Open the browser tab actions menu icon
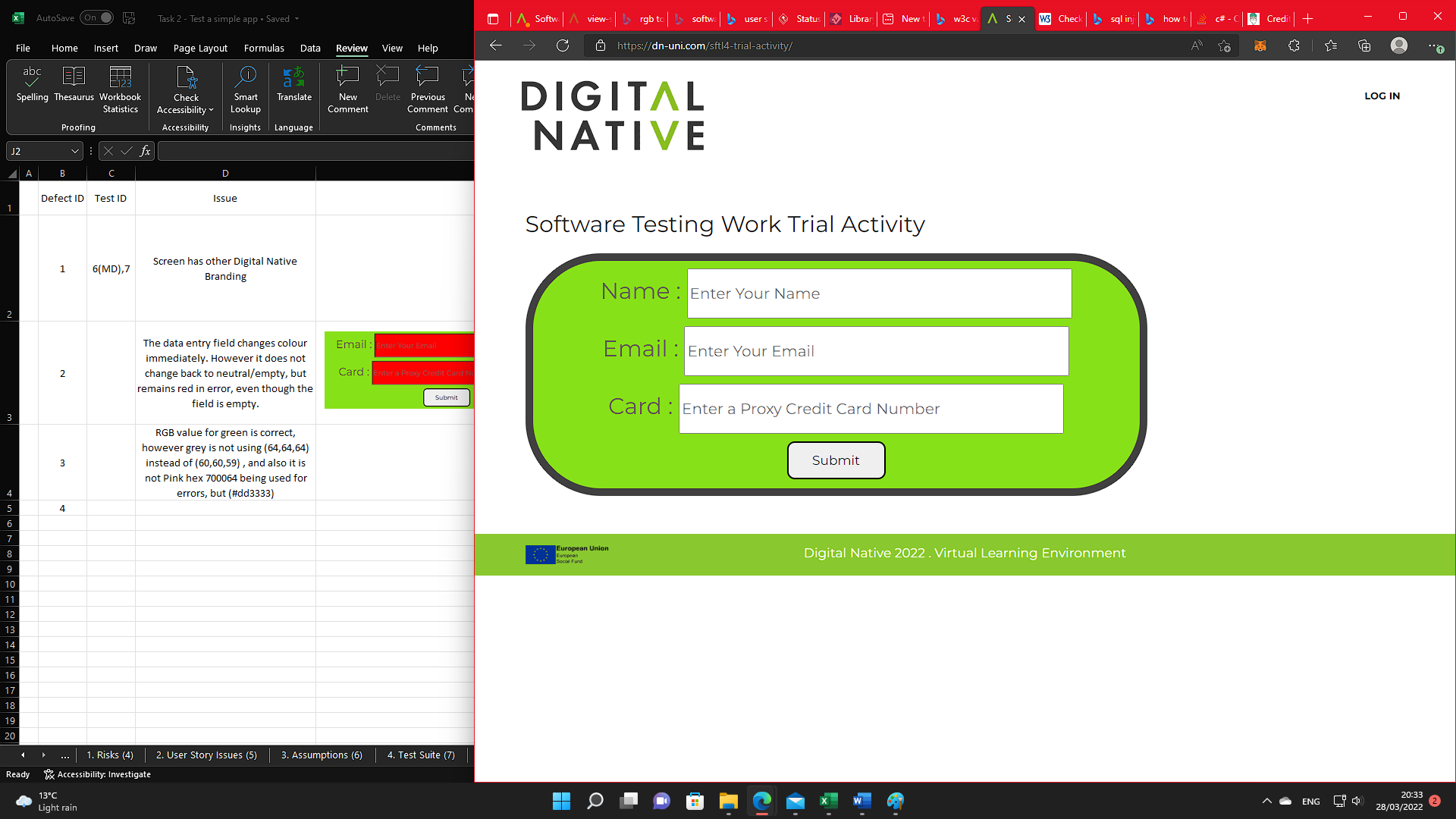Image resolution: width=1456 pixels, height=819 pixels. click(x=493, y=19)
